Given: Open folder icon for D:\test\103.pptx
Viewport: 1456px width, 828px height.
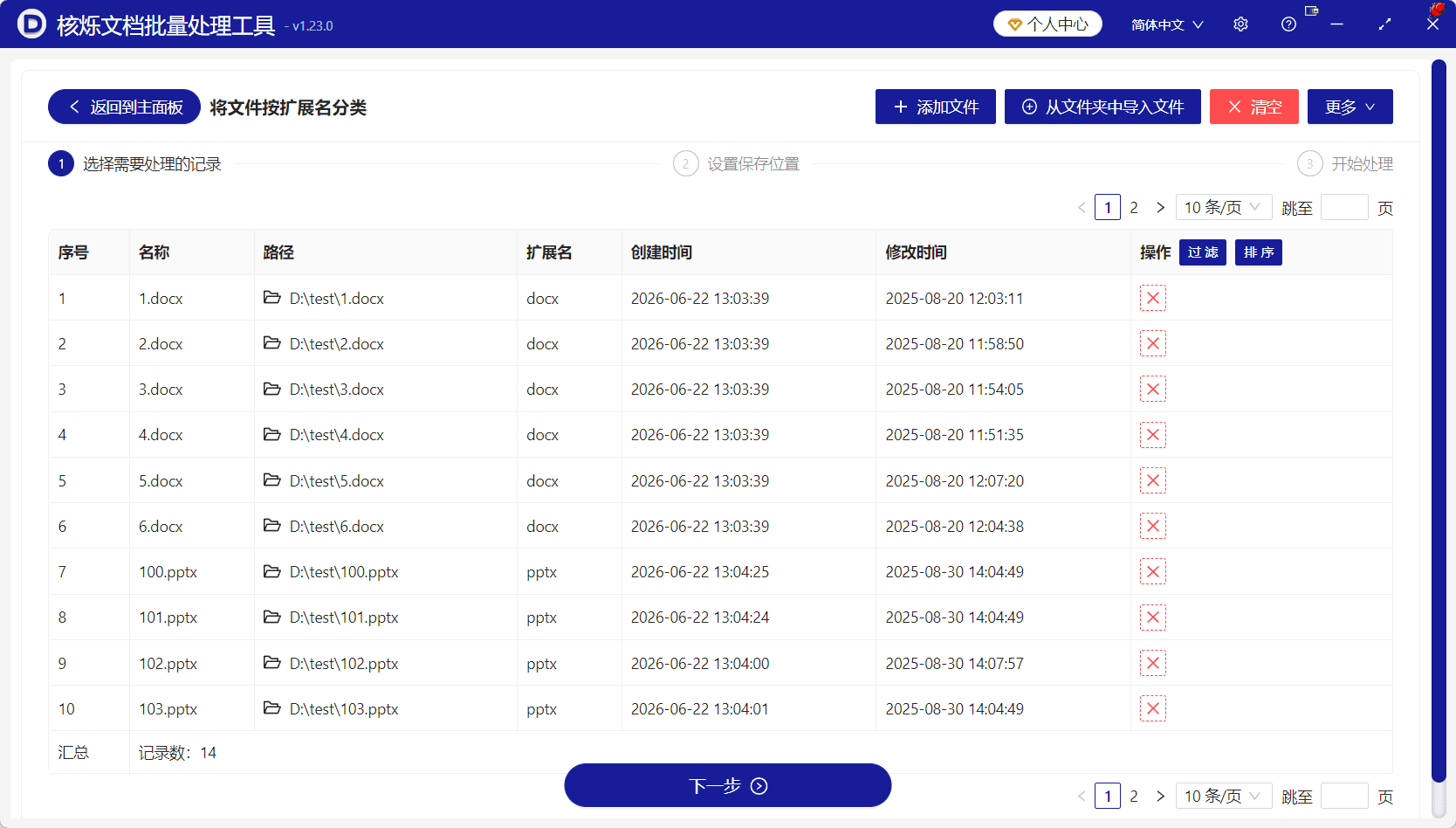Looking at the screenshot, I should tap(272, 708).
